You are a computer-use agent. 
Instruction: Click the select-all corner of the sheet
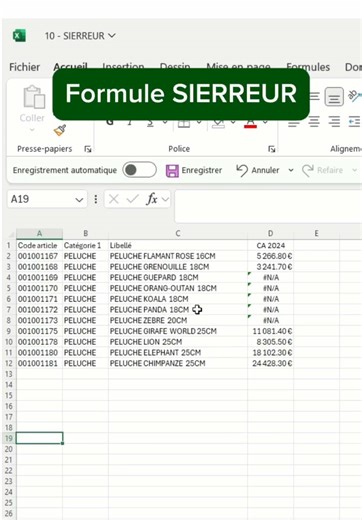click(10, 234)
